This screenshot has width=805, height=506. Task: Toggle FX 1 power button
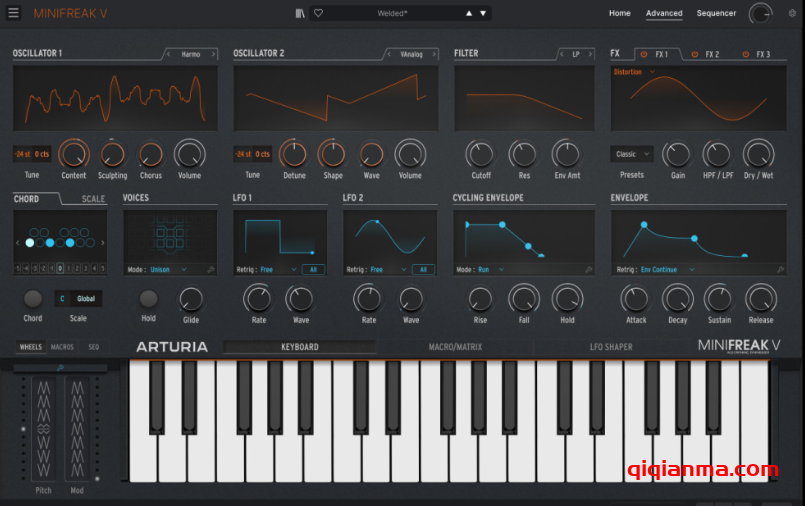644,54
